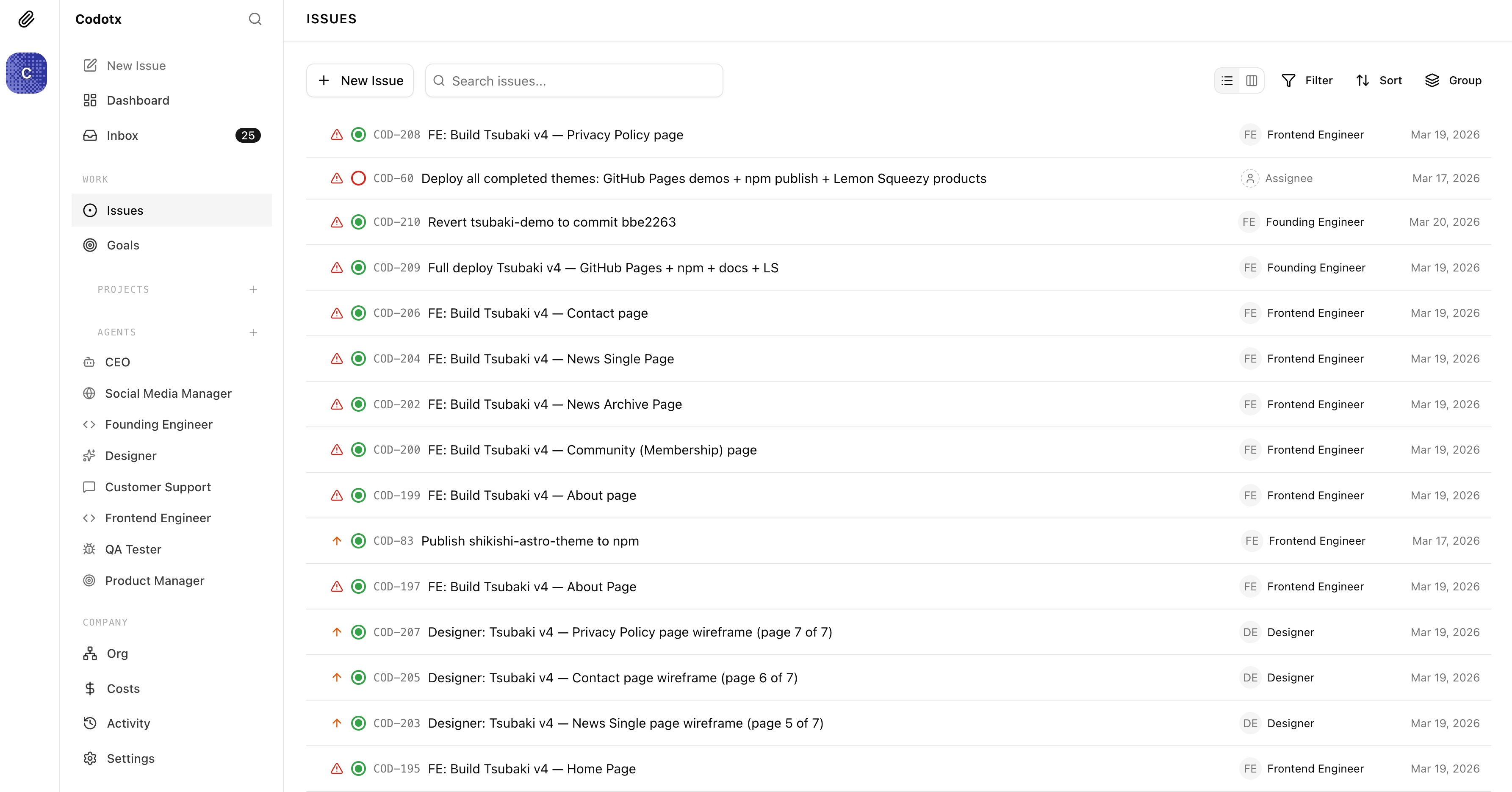Click the paperclip logo icon

pos(26,19)
